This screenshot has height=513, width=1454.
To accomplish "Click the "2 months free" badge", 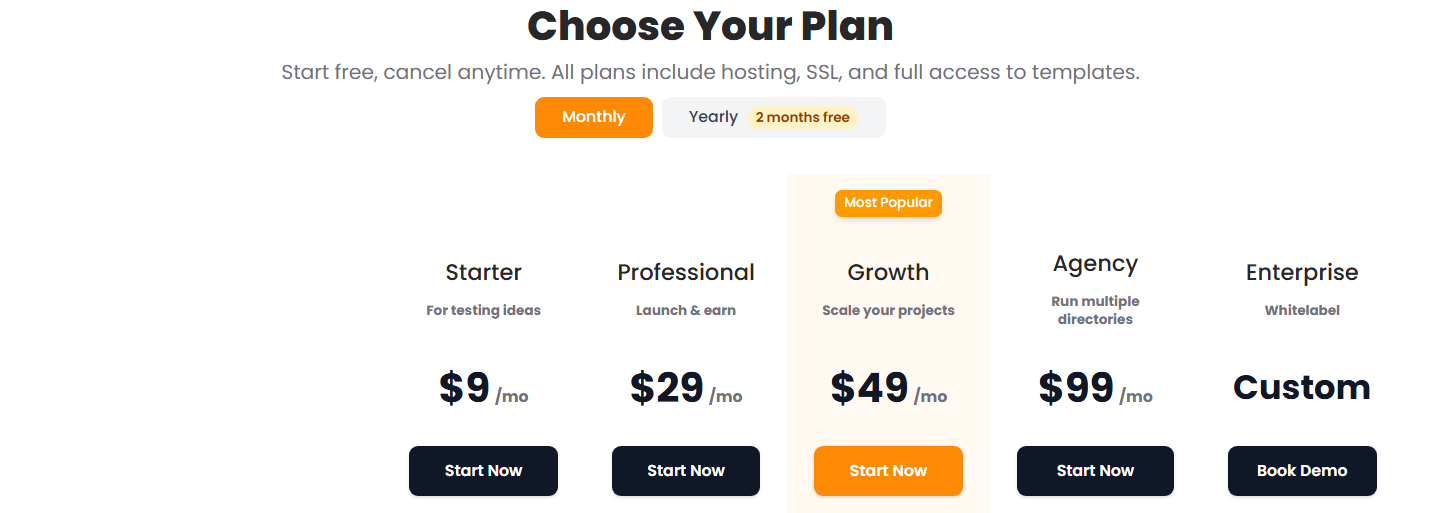I will coord(802,118).
